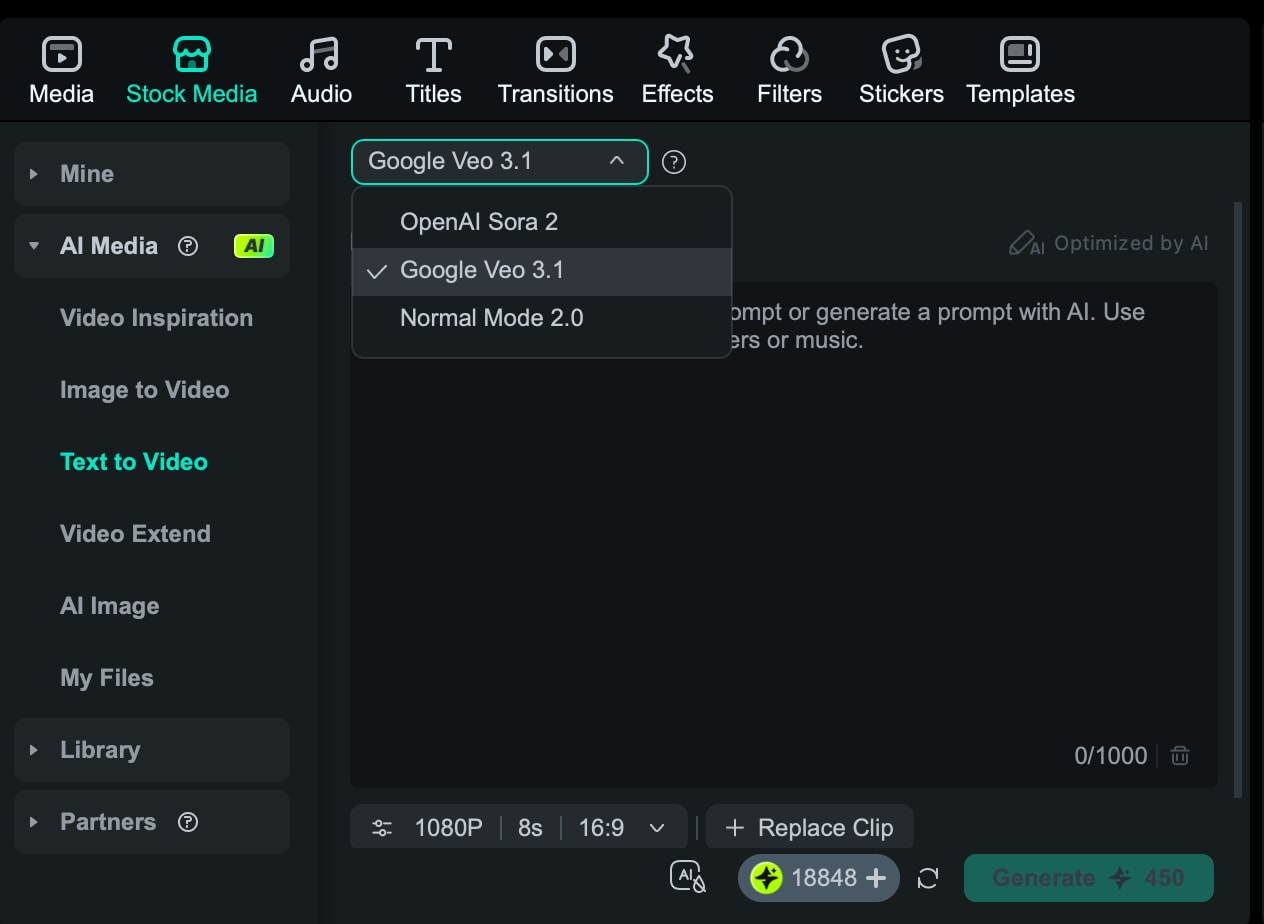Open the help icon beside the model selector
The height and width of the screenshot is (924, 1264).
[673, 161]
